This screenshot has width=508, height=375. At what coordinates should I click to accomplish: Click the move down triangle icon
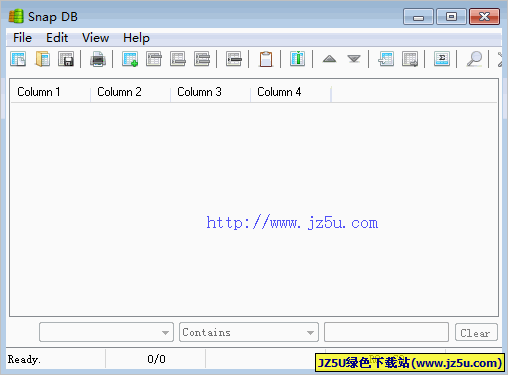[354, 59]
